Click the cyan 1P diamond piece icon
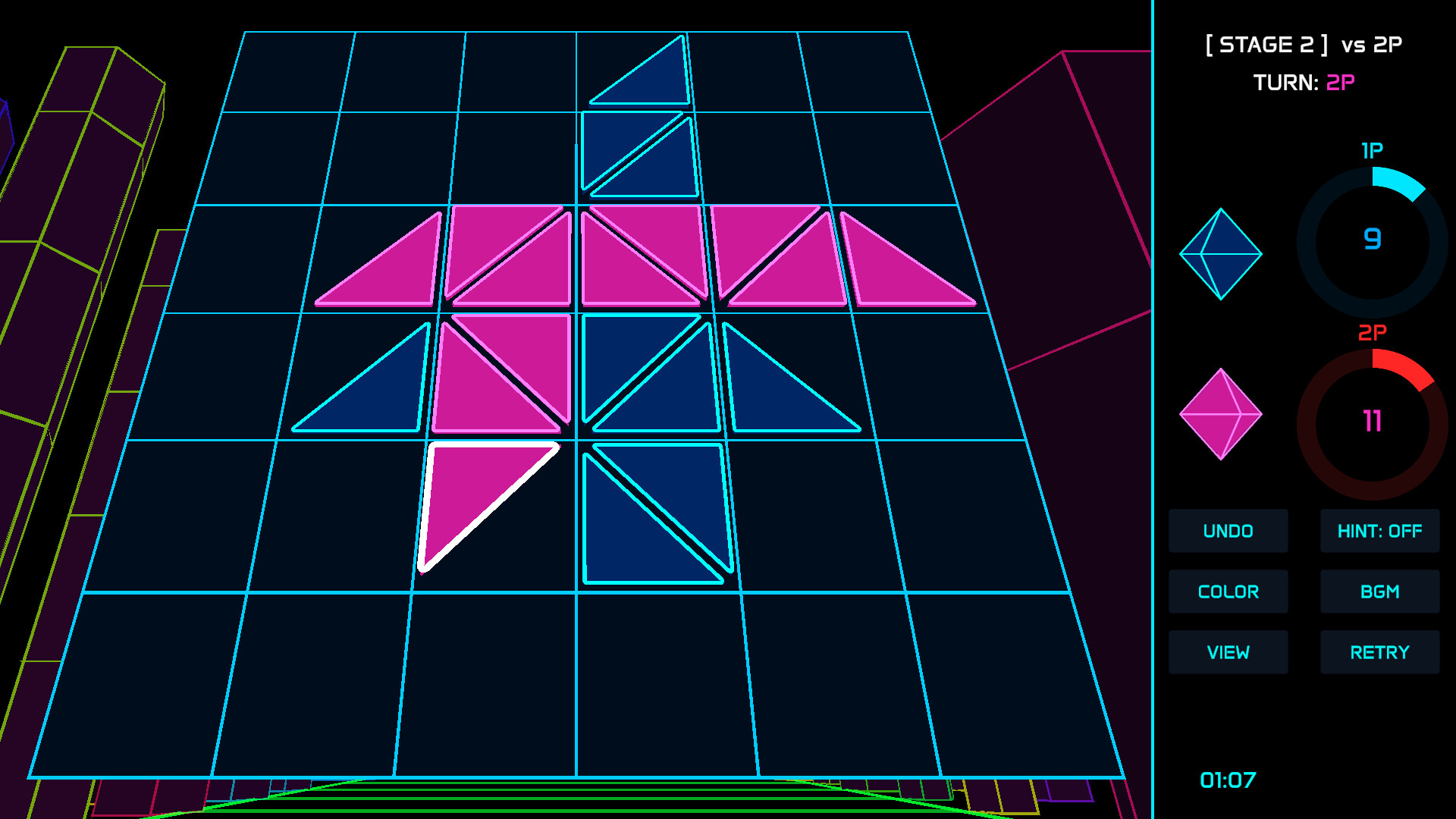This screenshot has height=819, width=1456. coord(1221,254)
